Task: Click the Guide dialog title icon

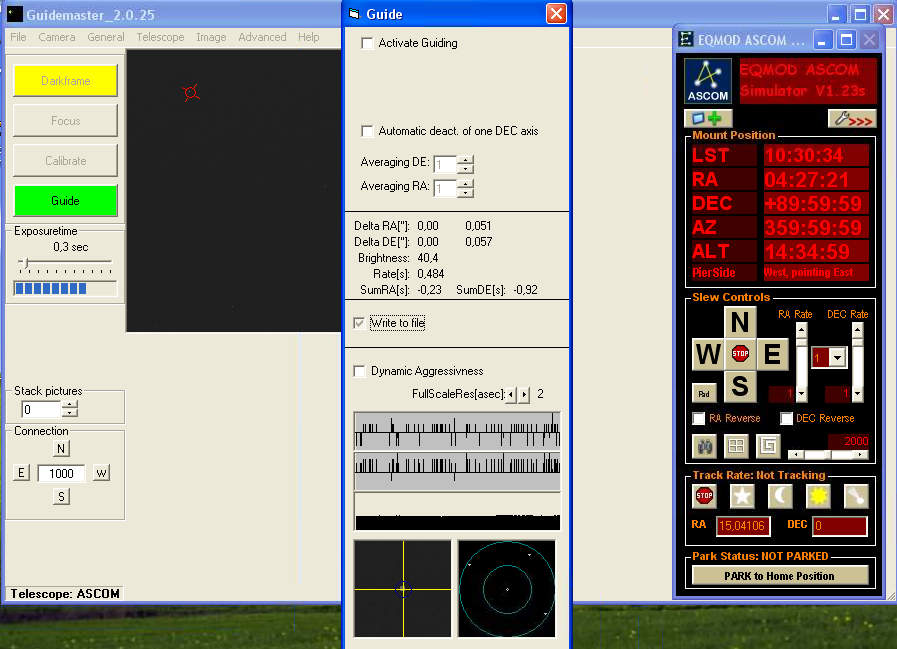Action: coord(355,14)
